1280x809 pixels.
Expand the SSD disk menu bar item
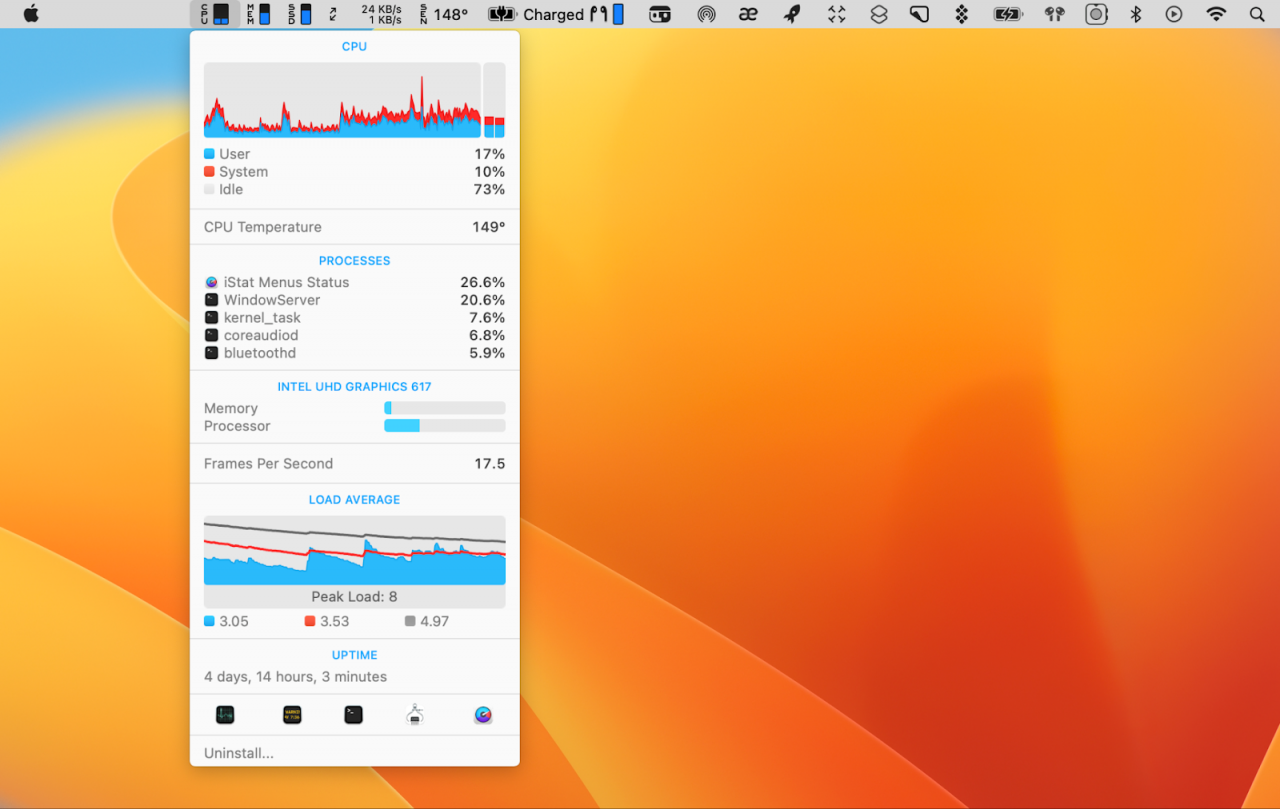click(x=299, y=14)
